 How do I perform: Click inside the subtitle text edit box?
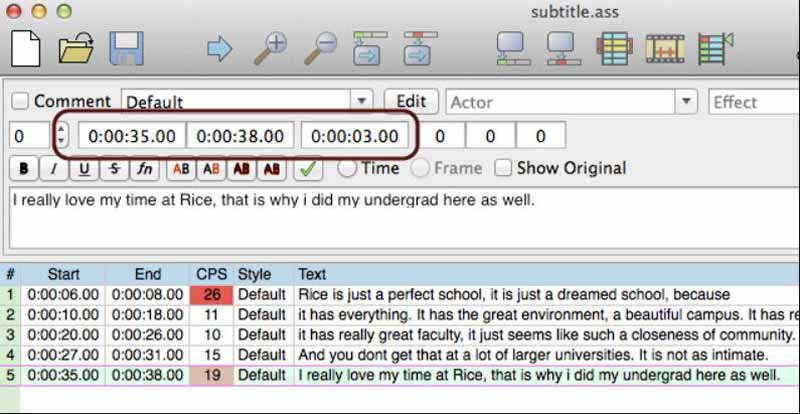tap(404, 218)
